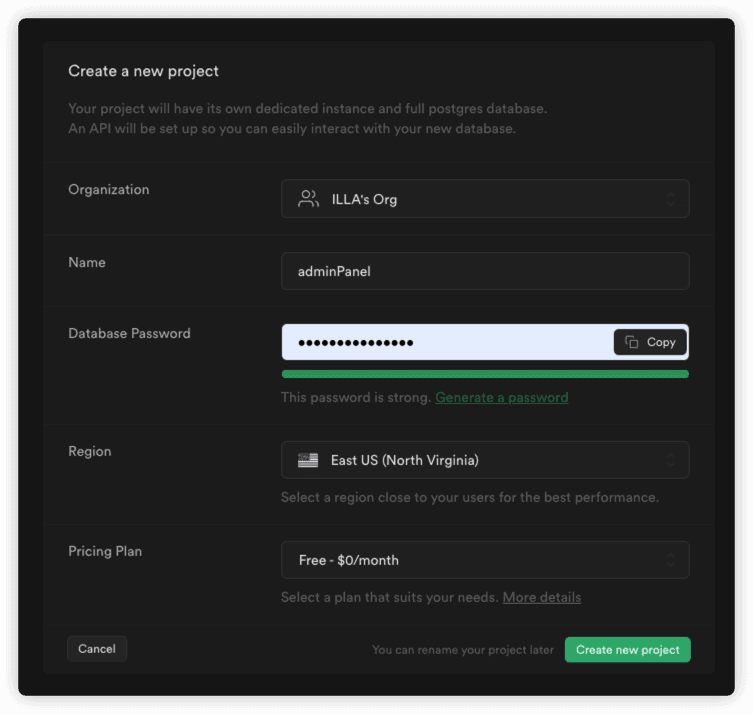Click the green password strength bar

pos(485,374)
